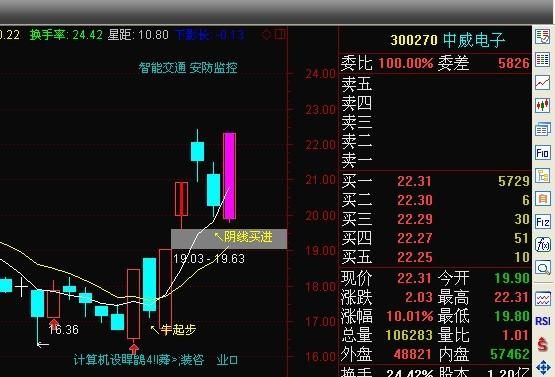The width and height of the screenshot is (555, 377).
Task: Click the 卖一 ask row label
Action: point(356,160)
